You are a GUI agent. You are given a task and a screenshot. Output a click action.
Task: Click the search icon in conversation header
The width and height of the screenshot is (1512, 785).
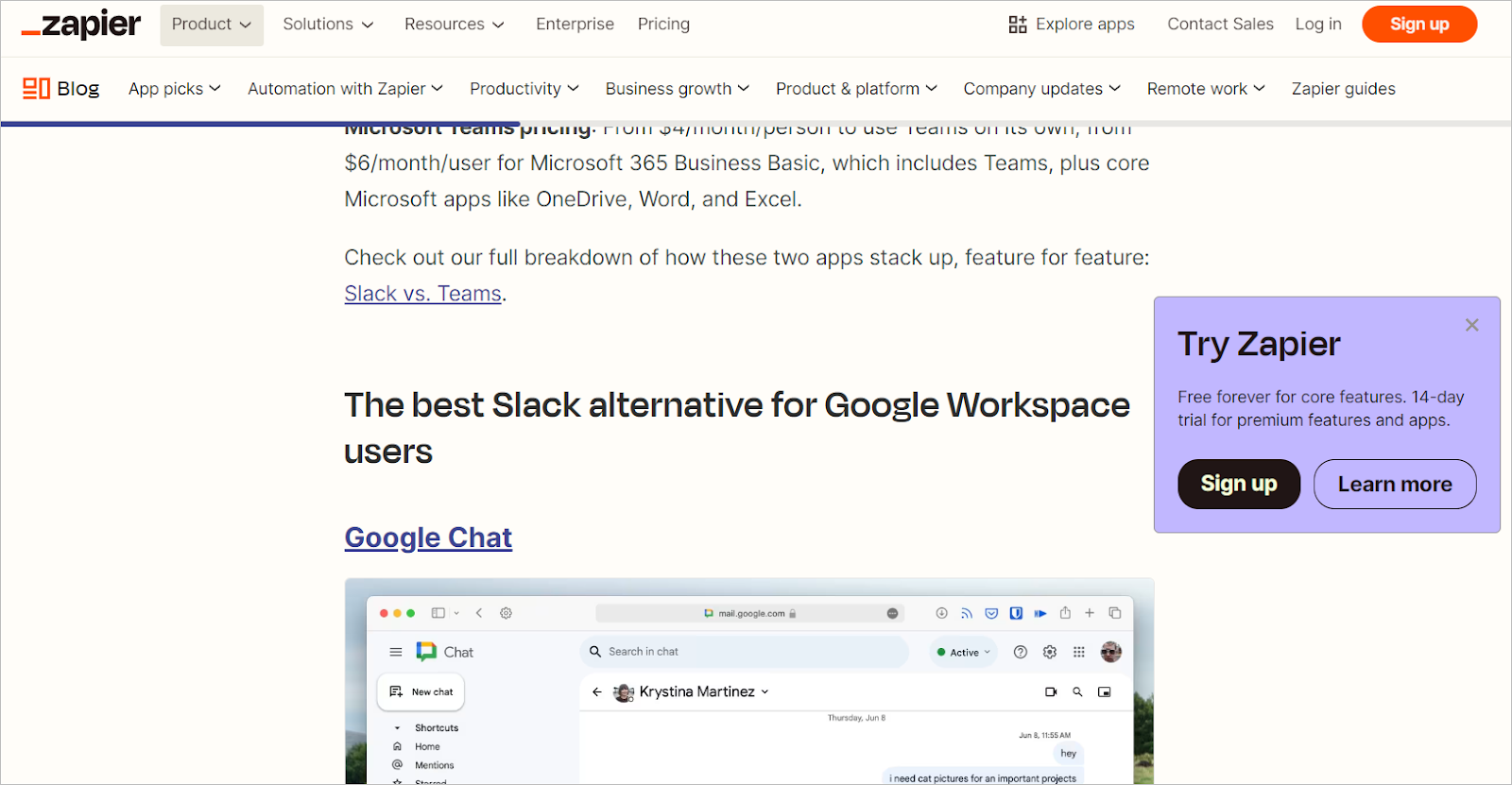point(1077,691)
